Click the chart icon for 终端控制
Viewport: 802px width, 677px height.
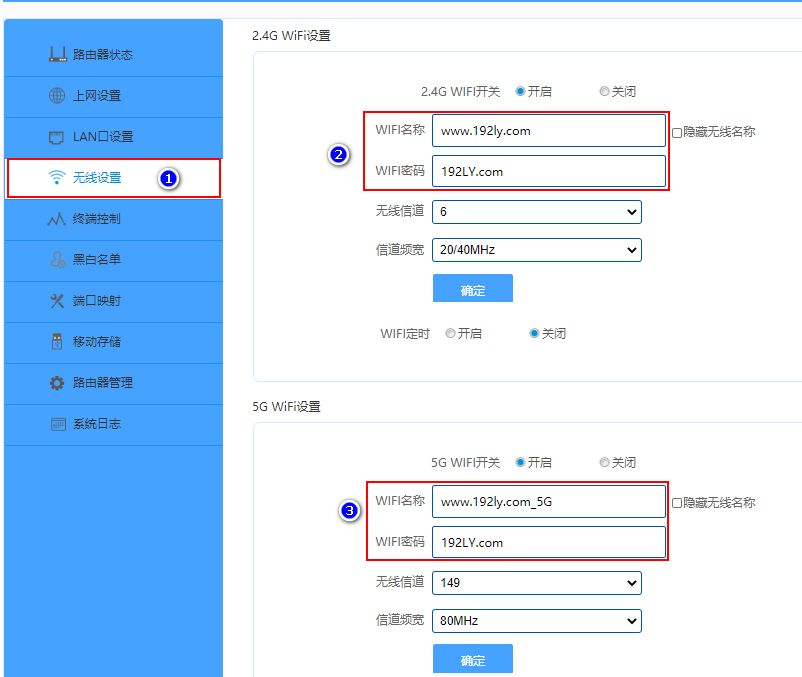click(56, 219)
